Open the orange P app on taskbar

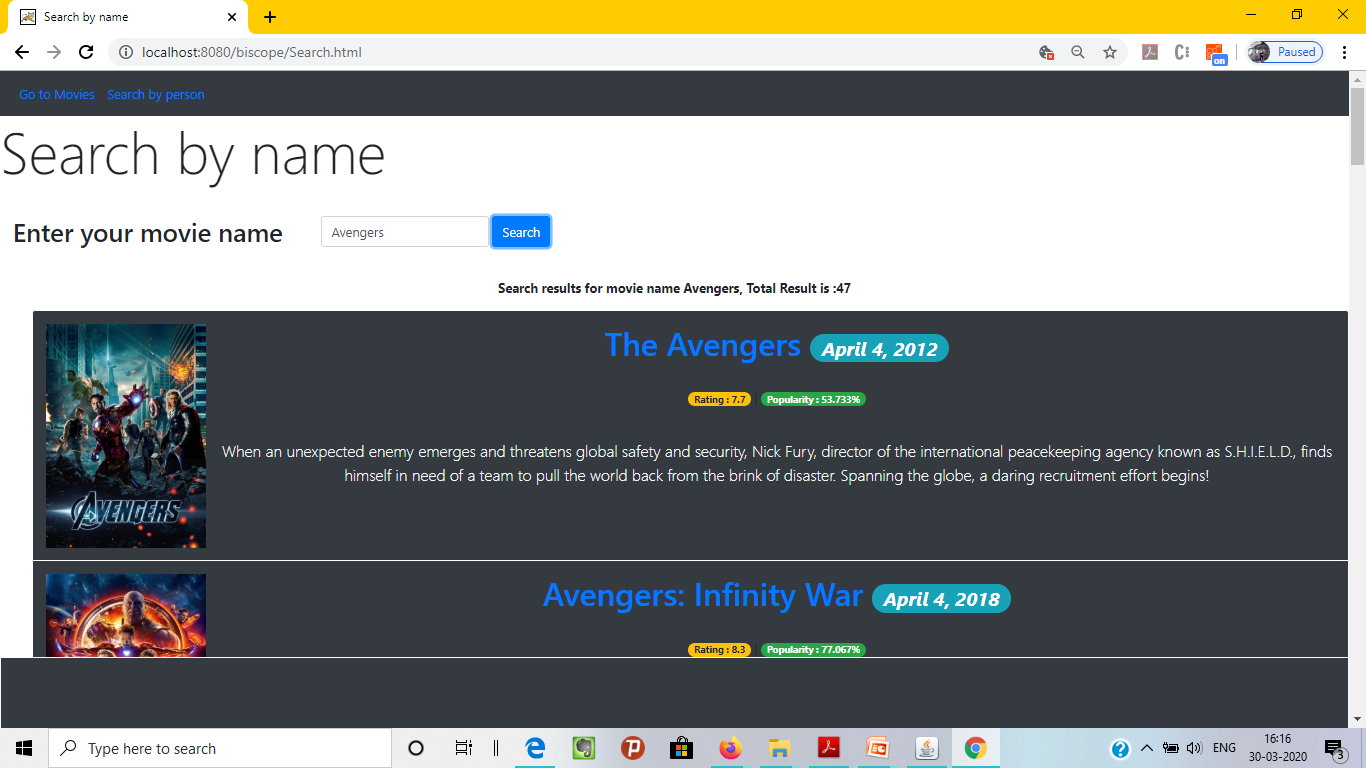pos(632,748)
